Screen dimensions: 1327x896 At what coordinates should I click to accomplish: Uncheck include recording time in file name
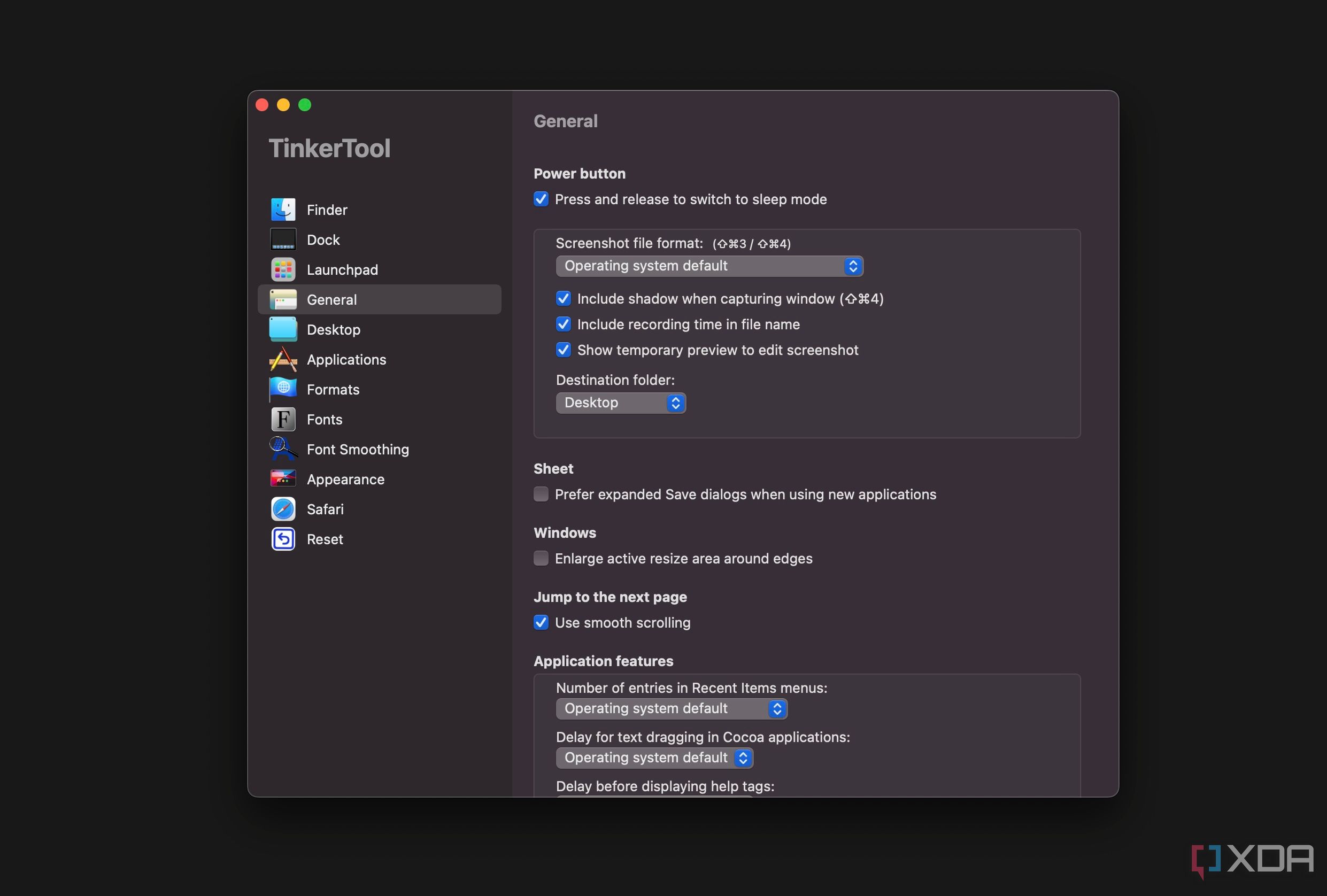[564, 324]
